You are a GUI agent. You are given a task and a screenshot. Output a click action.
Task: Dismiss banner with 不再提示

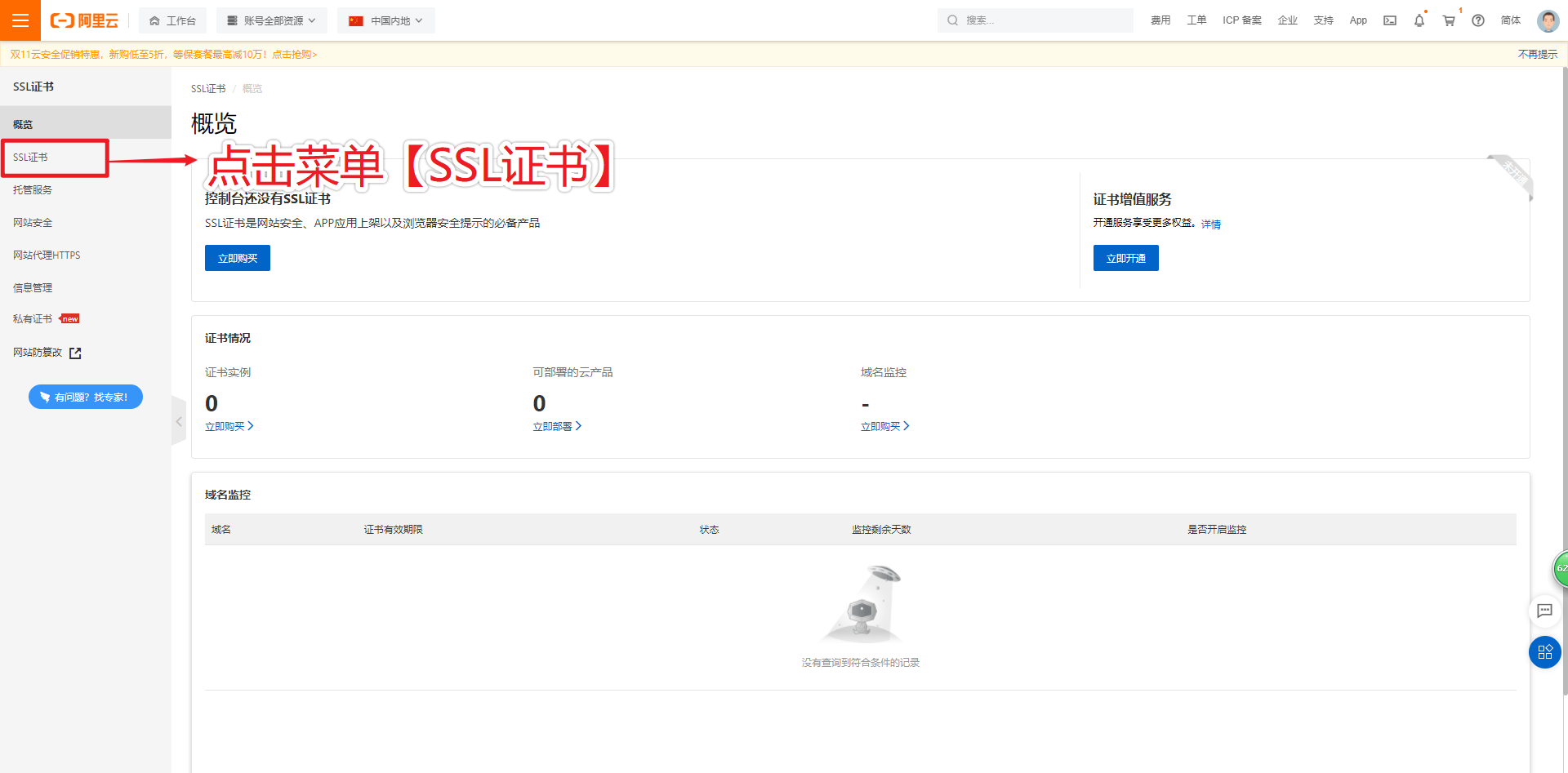pos(1538,54)
